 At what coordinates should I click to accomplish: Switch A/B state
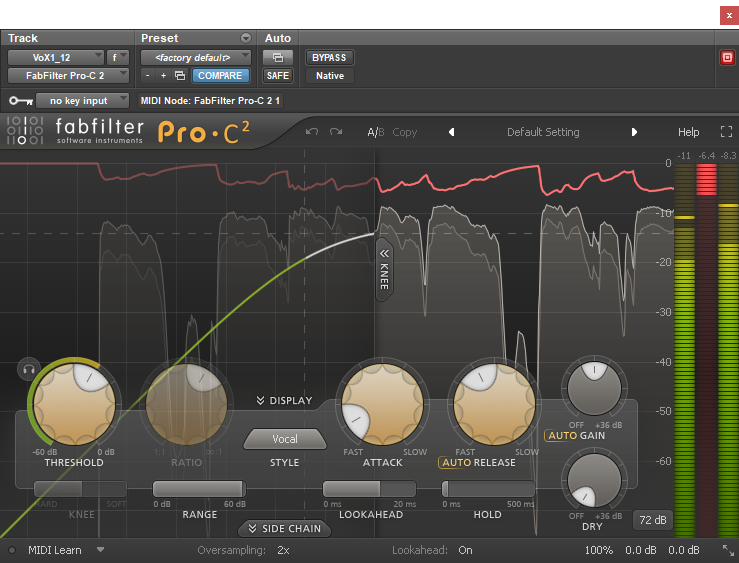(x=376, y=132)
